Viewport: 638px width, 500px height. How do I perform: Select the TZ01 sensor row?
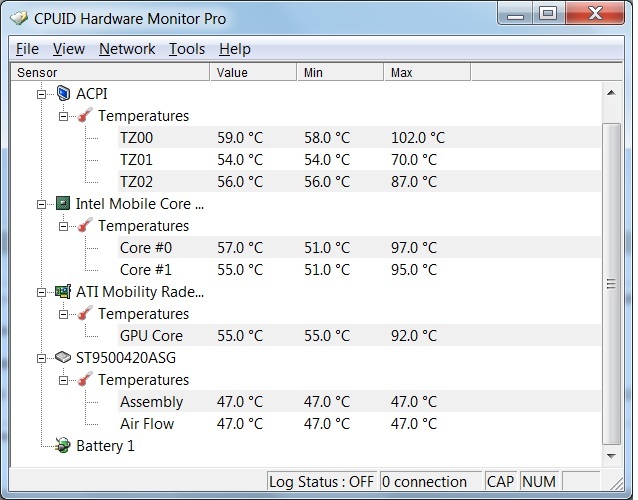pos(359,159)
